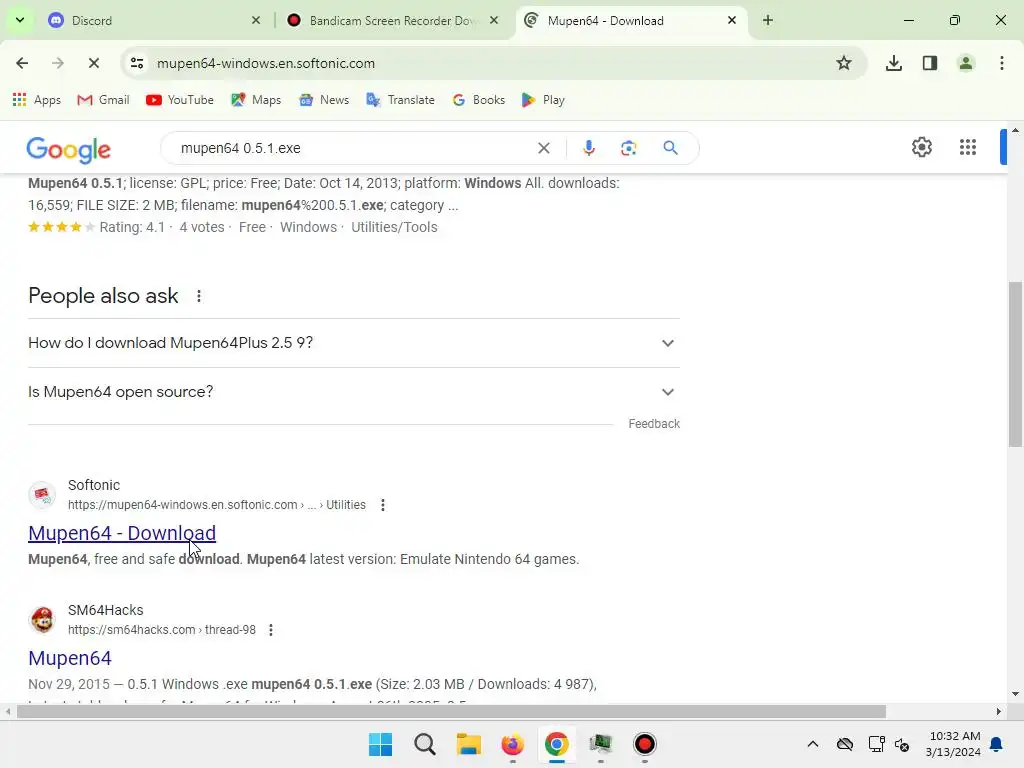View site information icon in address bar
This screenshot has width=1024, height=768.
(x=137, y=63)
